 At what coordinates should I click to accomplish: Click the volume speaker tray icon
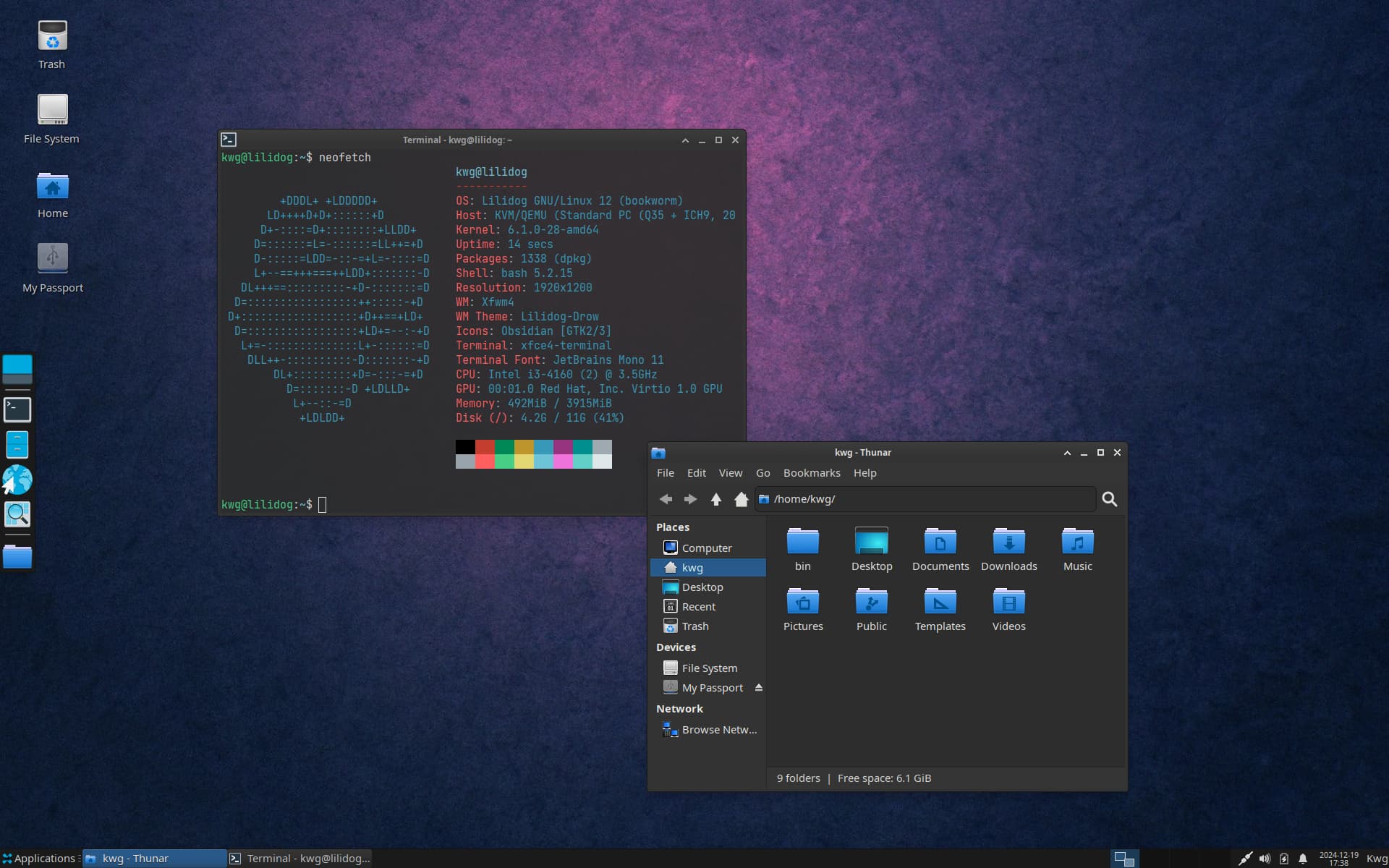coord(1264,859)
